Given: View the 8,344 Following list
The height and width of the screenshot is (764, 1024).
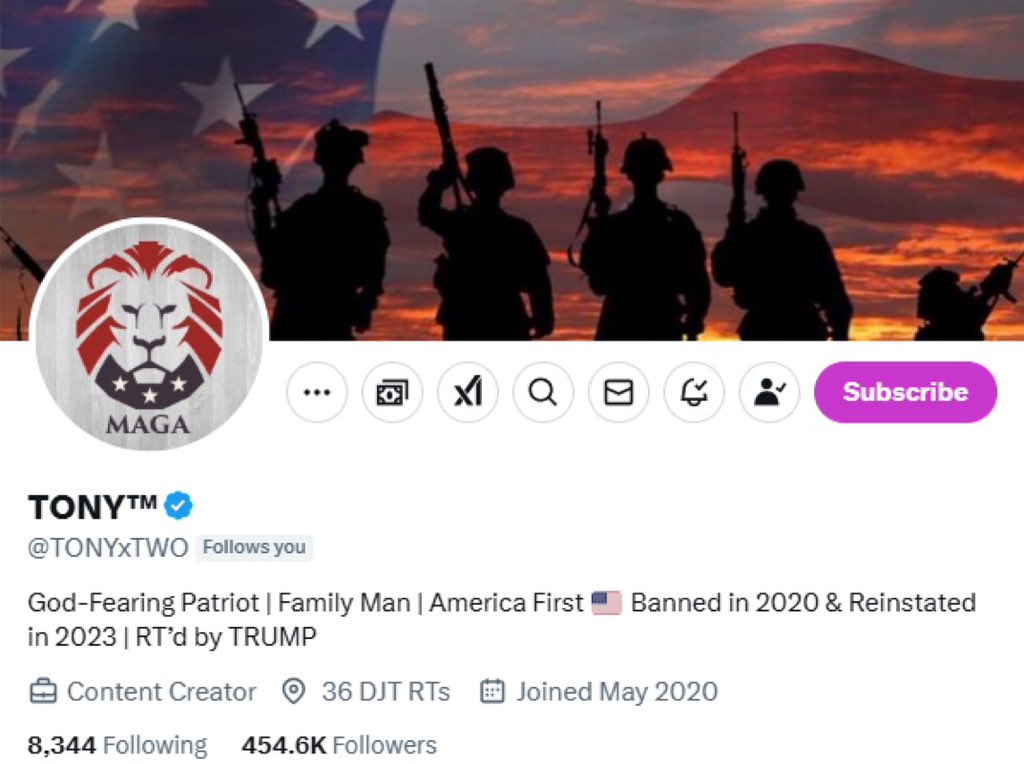Looking at the screenshot, I should (x=117, y=745).
